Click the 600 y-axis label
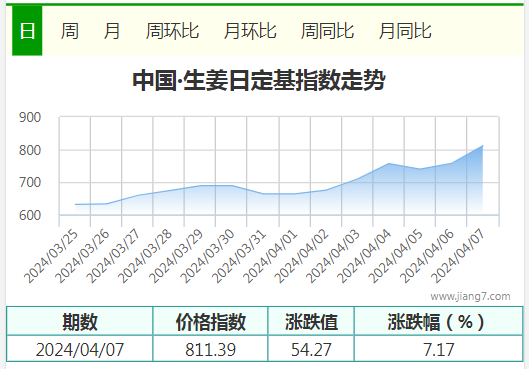This screenshot has width=529, height=369. click(30, 215)
